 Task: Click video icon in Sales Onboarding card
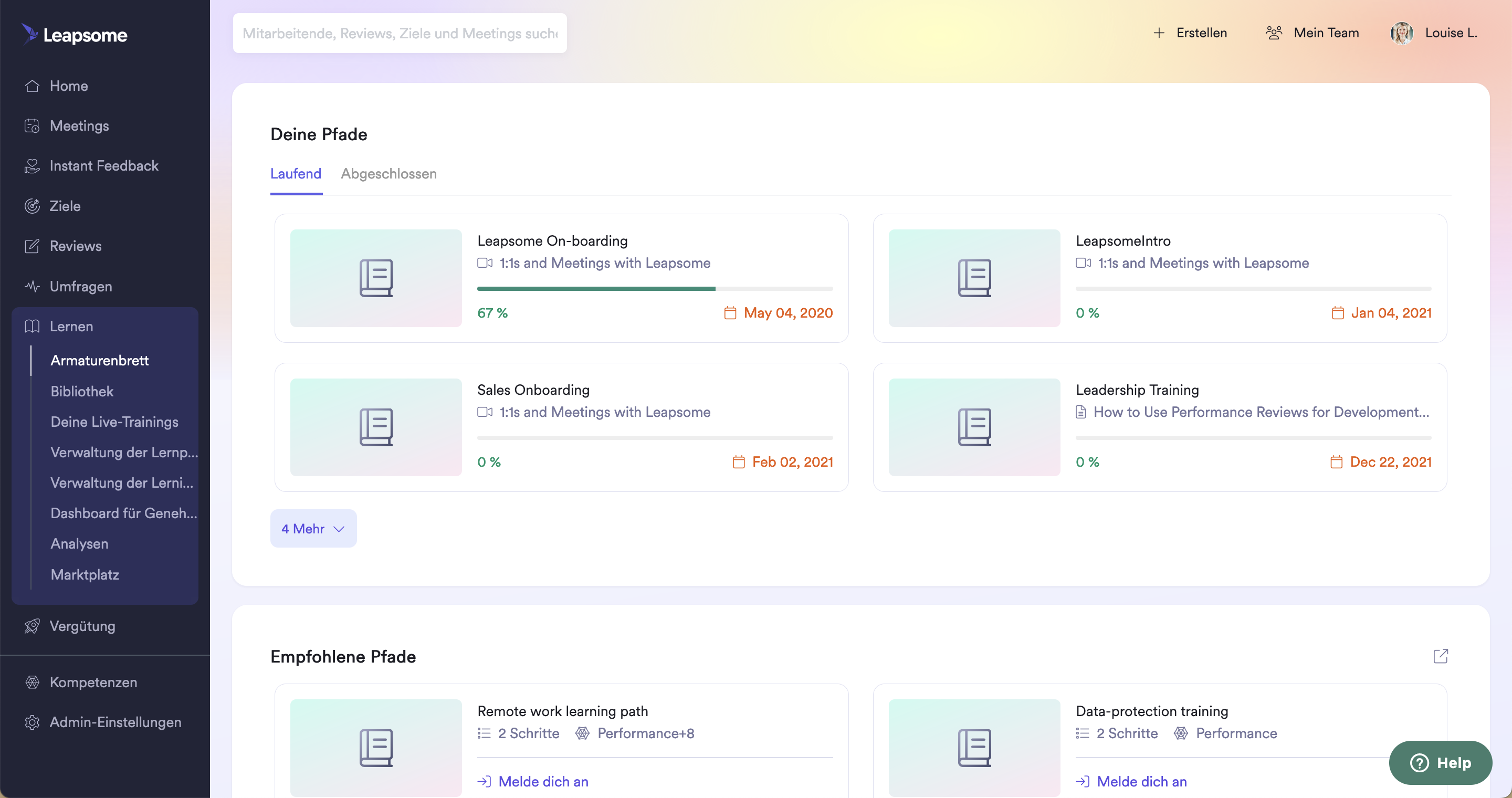(x=485, y=412)
